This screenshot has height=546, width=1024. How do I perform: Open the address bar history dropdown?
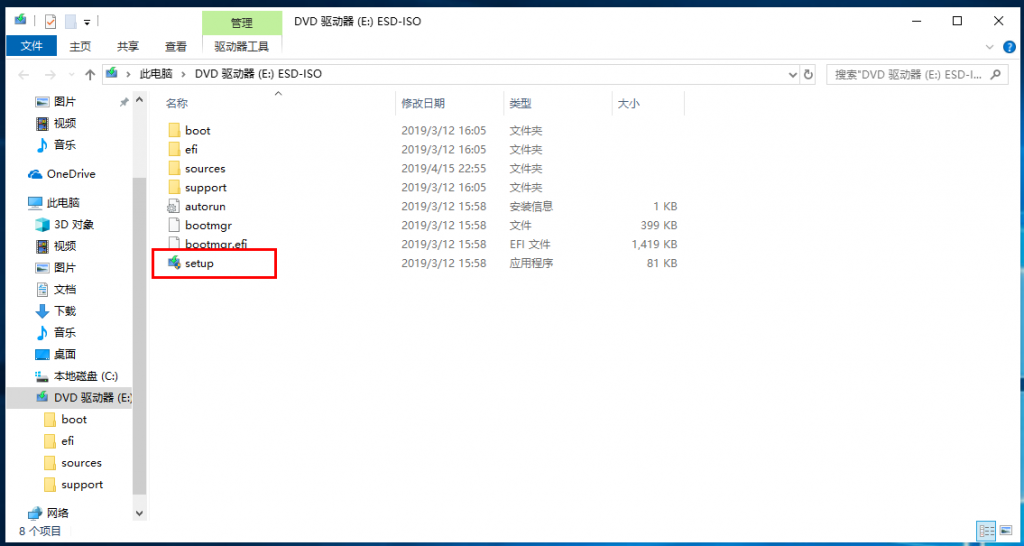click(793, 74)
